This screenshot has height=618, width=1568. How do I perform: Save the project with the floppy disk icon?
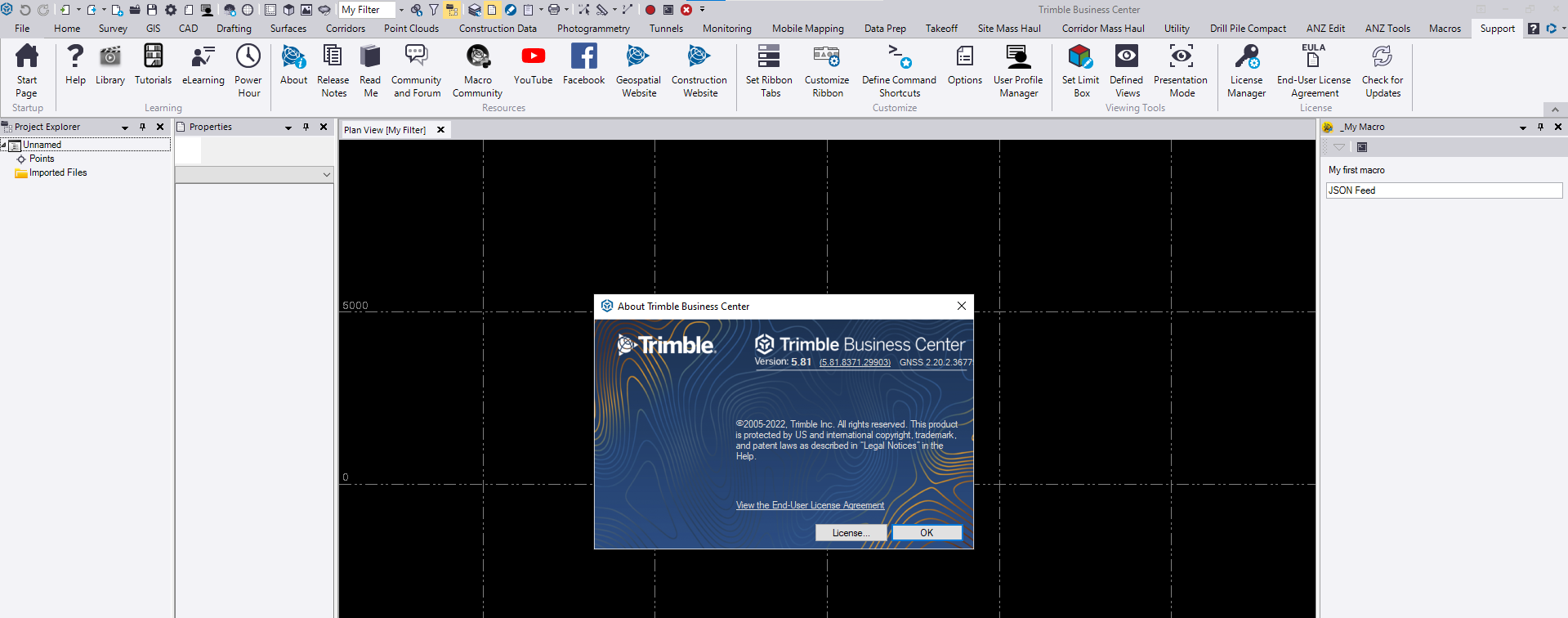point(152,10)
